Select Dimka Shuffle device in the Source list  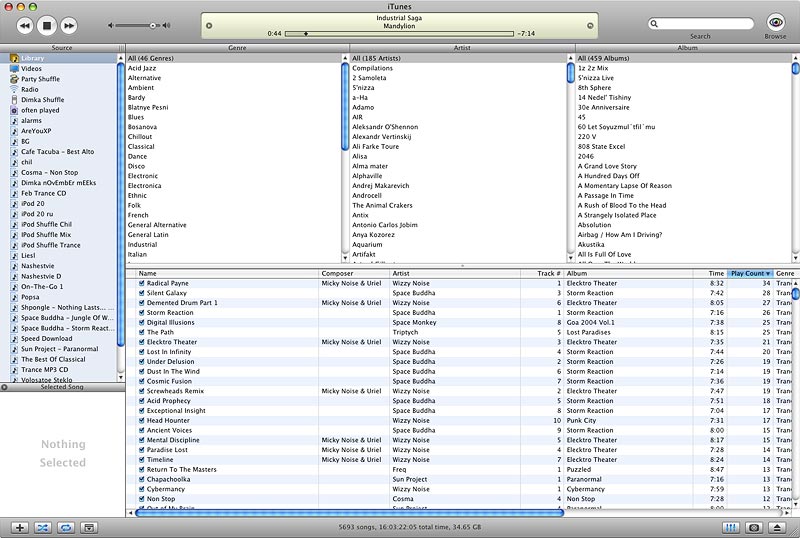click(x=59, y=100)
